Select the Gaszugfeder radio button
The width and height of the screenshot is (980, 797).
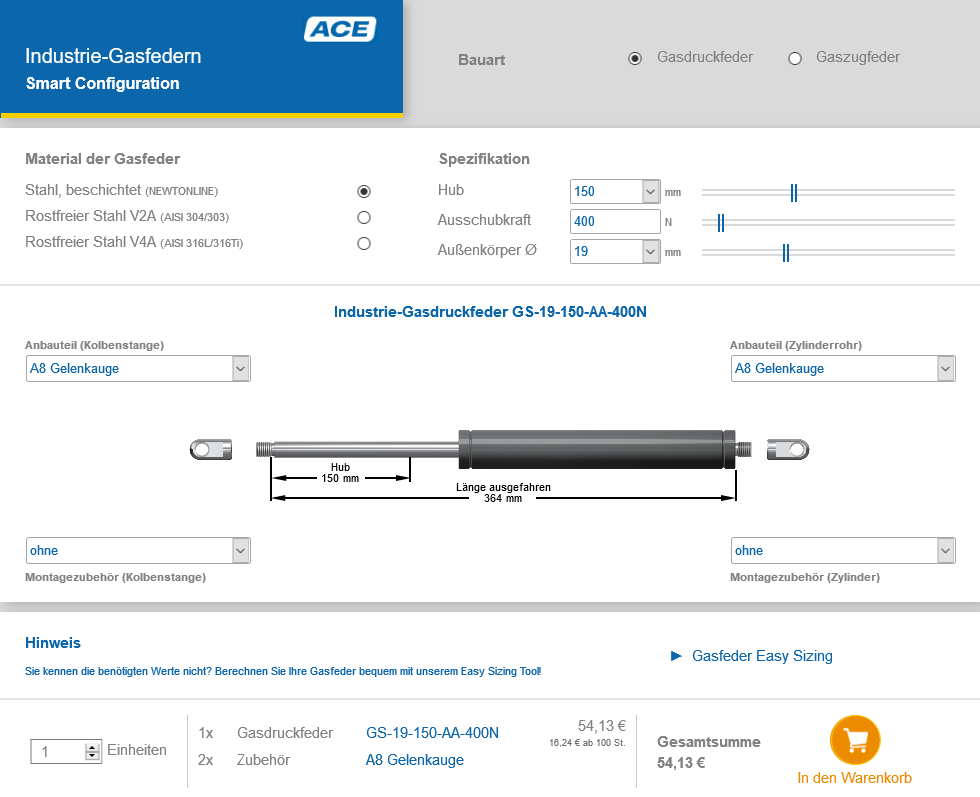click(x=795, y=58)
